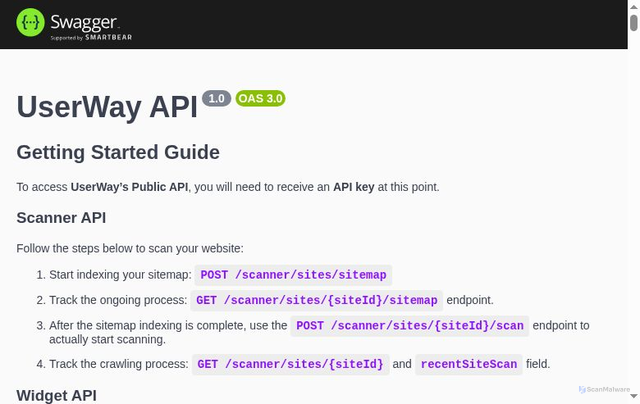Viewport: 640px width, 404px height.
Task: Click the POST /scanner/sites/{siteId}/scan code snippet
Action: 410,326
